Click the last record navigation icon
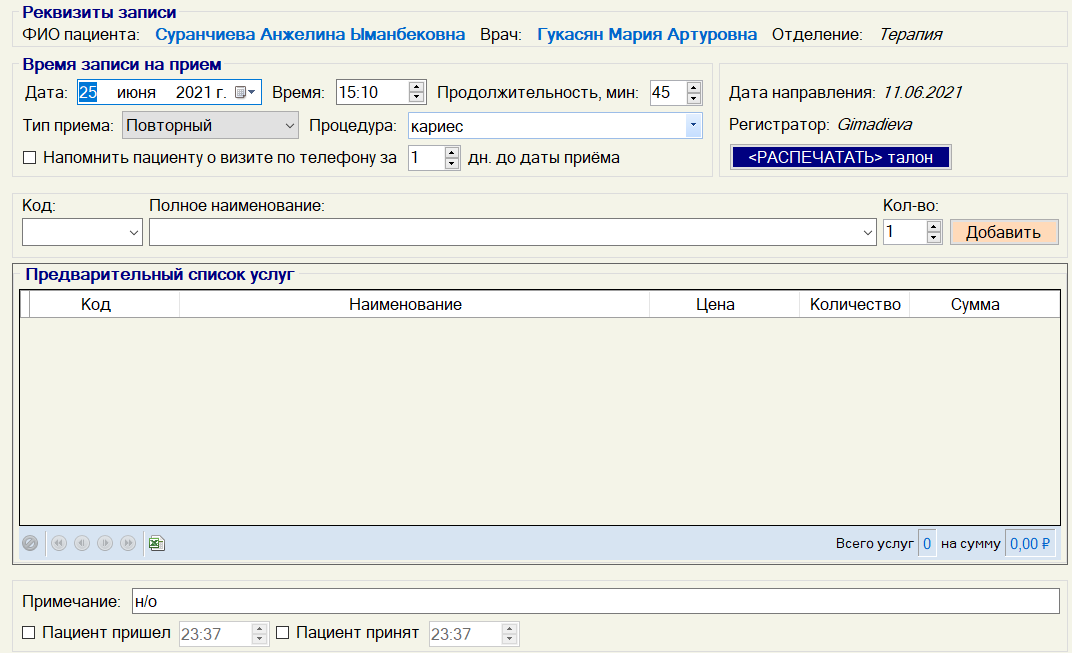1072x653 pixels. click(x=128, y=543)
